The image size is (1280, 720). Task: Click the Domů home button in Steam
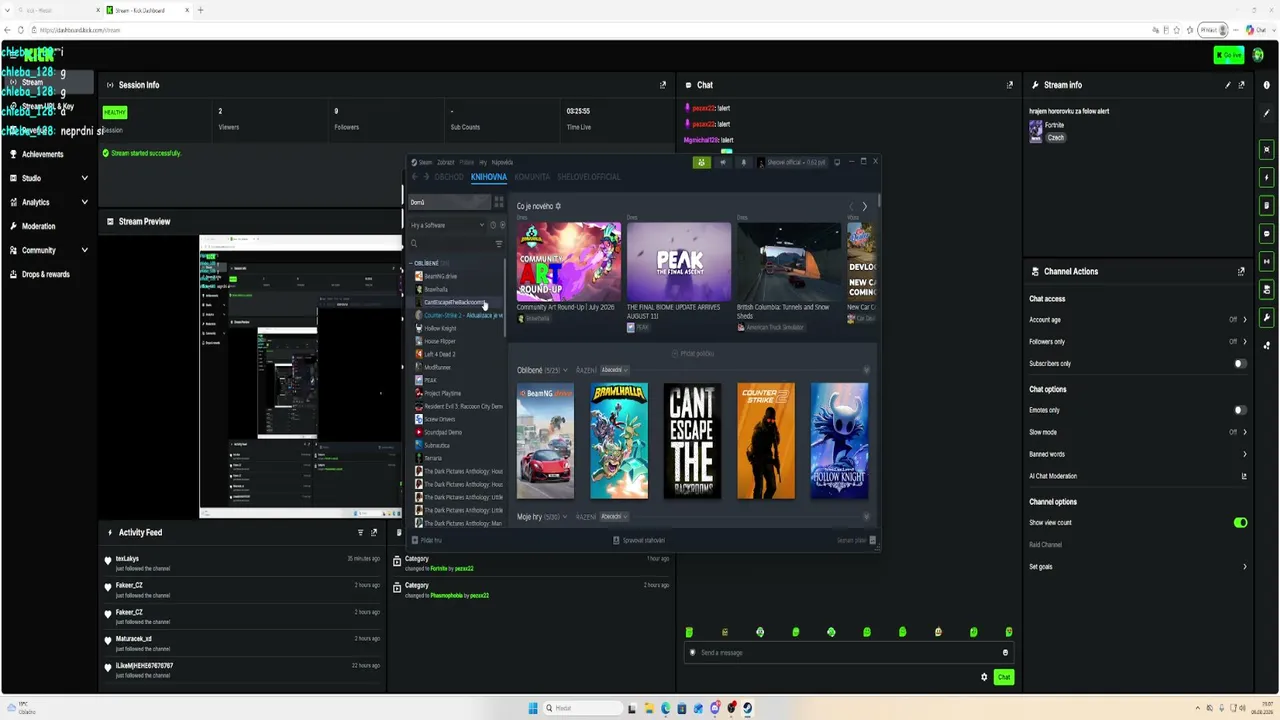449,202
